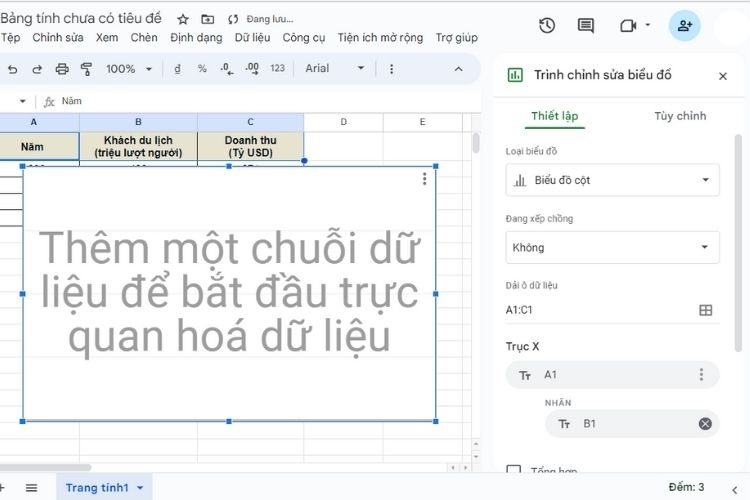Open the Xem menu

tap(107, 37)
